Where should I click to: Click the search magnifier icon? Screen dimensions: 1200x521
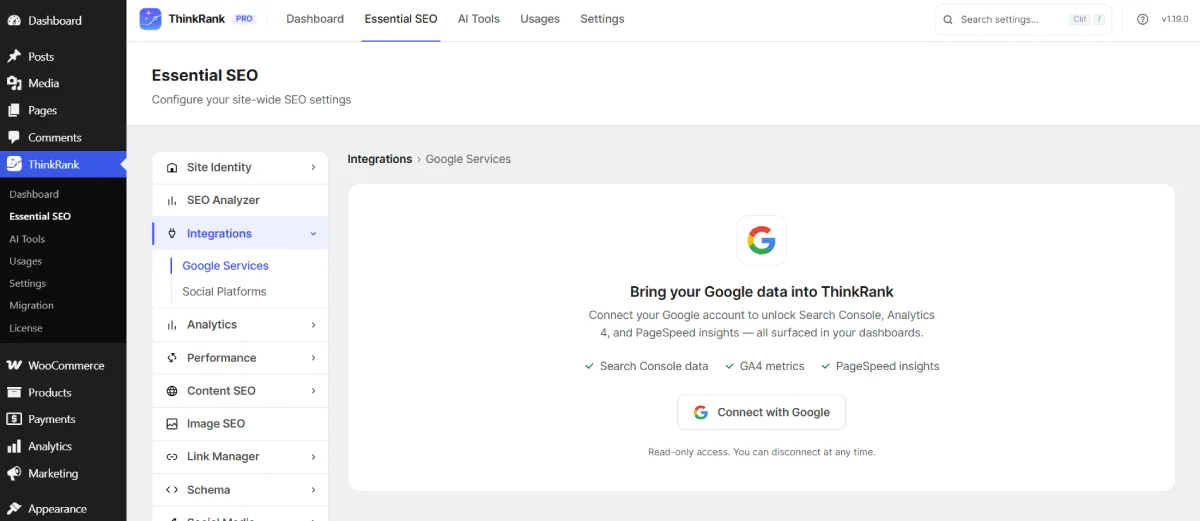point(947,19)
